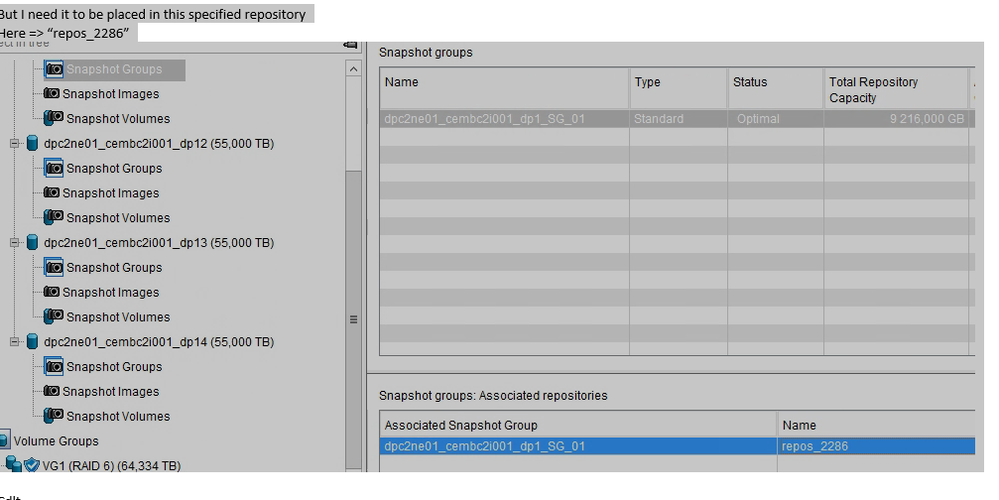The width and height of the screenshot is (999, 500).
Task: Click the Snapshot Volumes icon under dp13
Action: pyautogui.click(x=54, y=317)
